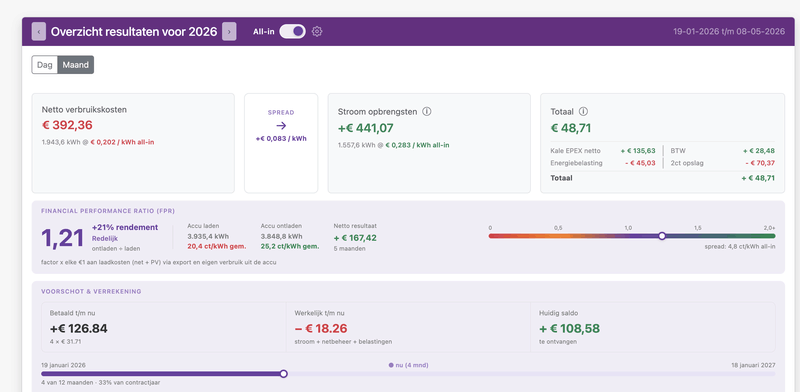Go to next year with right chevron
The height and width of the screenshot is (392, 800).
[x=229, y=32]
